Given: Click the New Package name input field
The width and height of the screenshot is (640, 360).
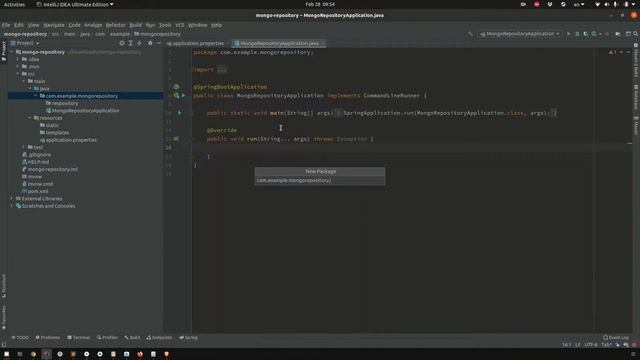Looking at the screenshot, I should [320, 180].
